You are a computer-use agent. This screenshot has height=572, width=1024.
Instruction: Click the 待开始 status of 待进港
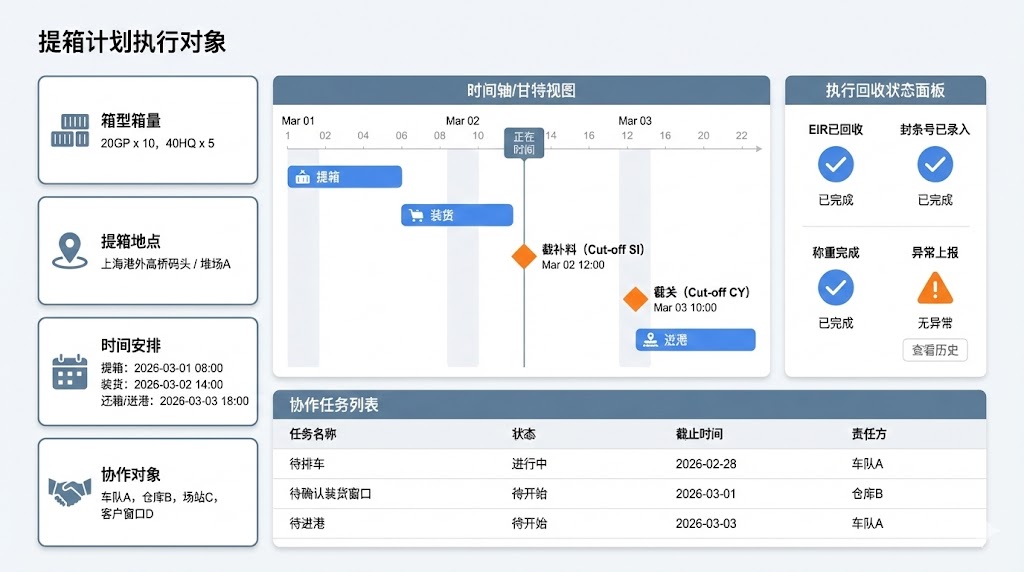[x=529, y=523]
